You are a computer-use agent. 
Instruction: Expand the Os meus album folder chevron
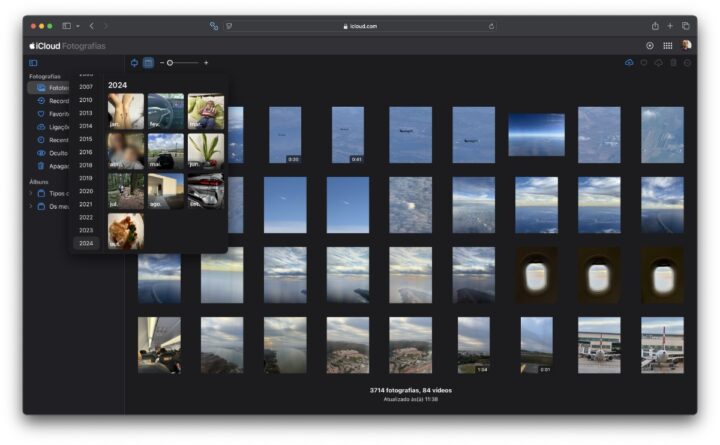(x=31, y=207)
